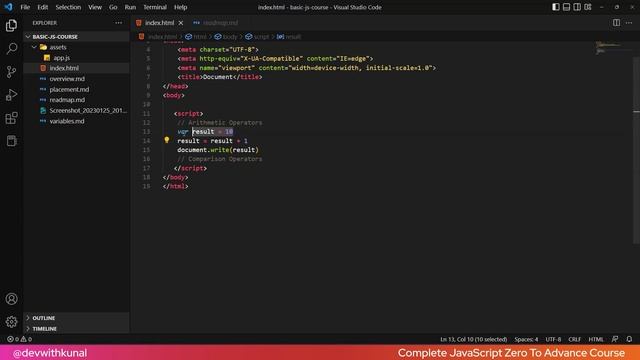Screen dimensions: 640x360
Task: Open Run and Debug view
Action: click(11, 95)
